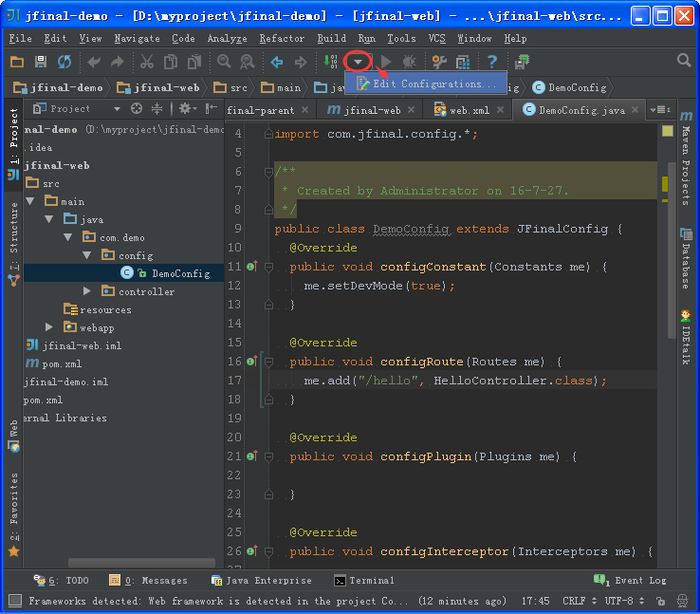This screenshot has width=700, height=614.
Task: Click the Save All toolbar icon
Action: point(40,62)
